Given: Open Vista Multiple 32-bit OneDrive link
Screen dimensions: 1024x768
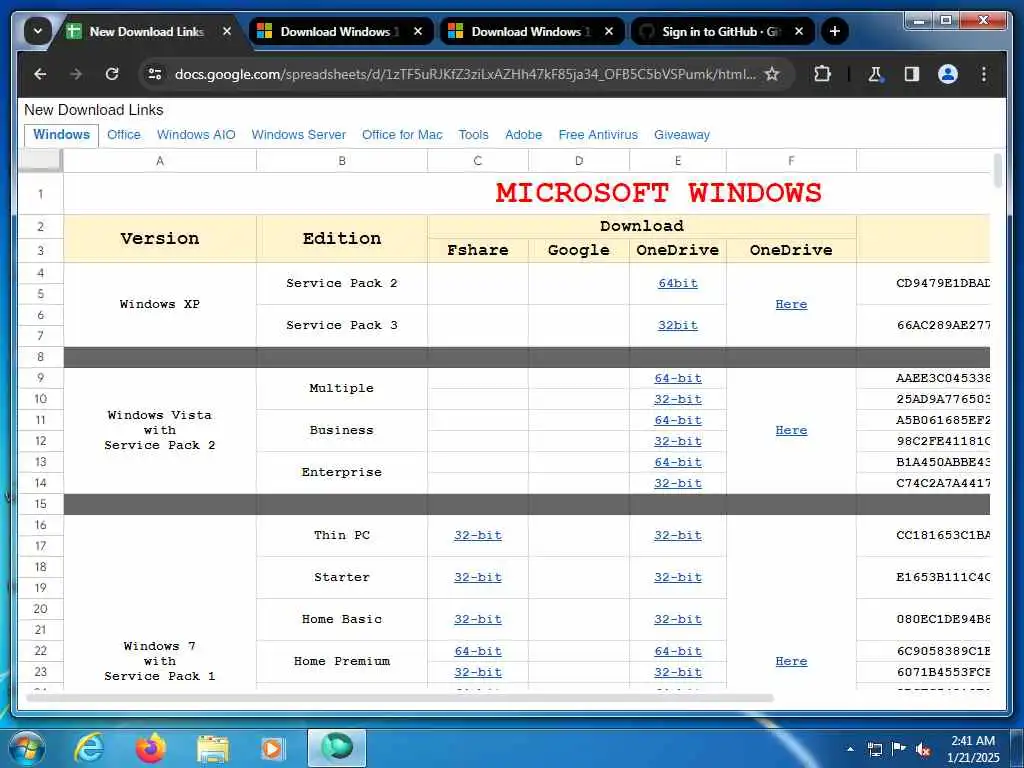Looking at the screenshot, I should (678, 400).
